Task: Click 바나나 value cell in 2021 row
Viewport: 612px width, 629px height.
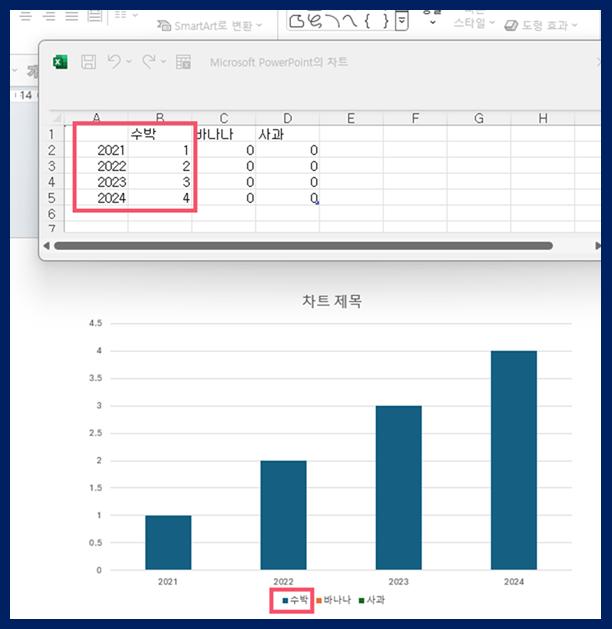Action: (x=224, y=150)
